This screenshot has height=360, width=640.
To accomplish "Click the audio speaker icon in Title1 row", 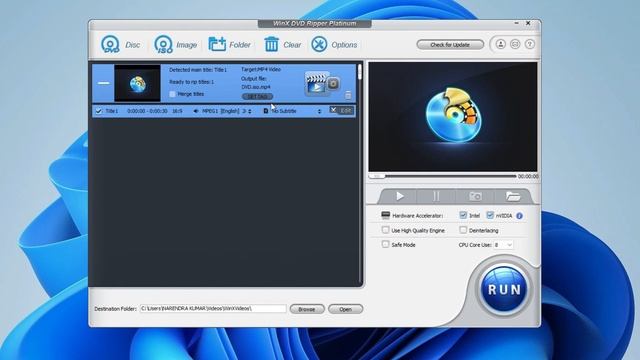I will pyautogui.click(x=196, y=111).
